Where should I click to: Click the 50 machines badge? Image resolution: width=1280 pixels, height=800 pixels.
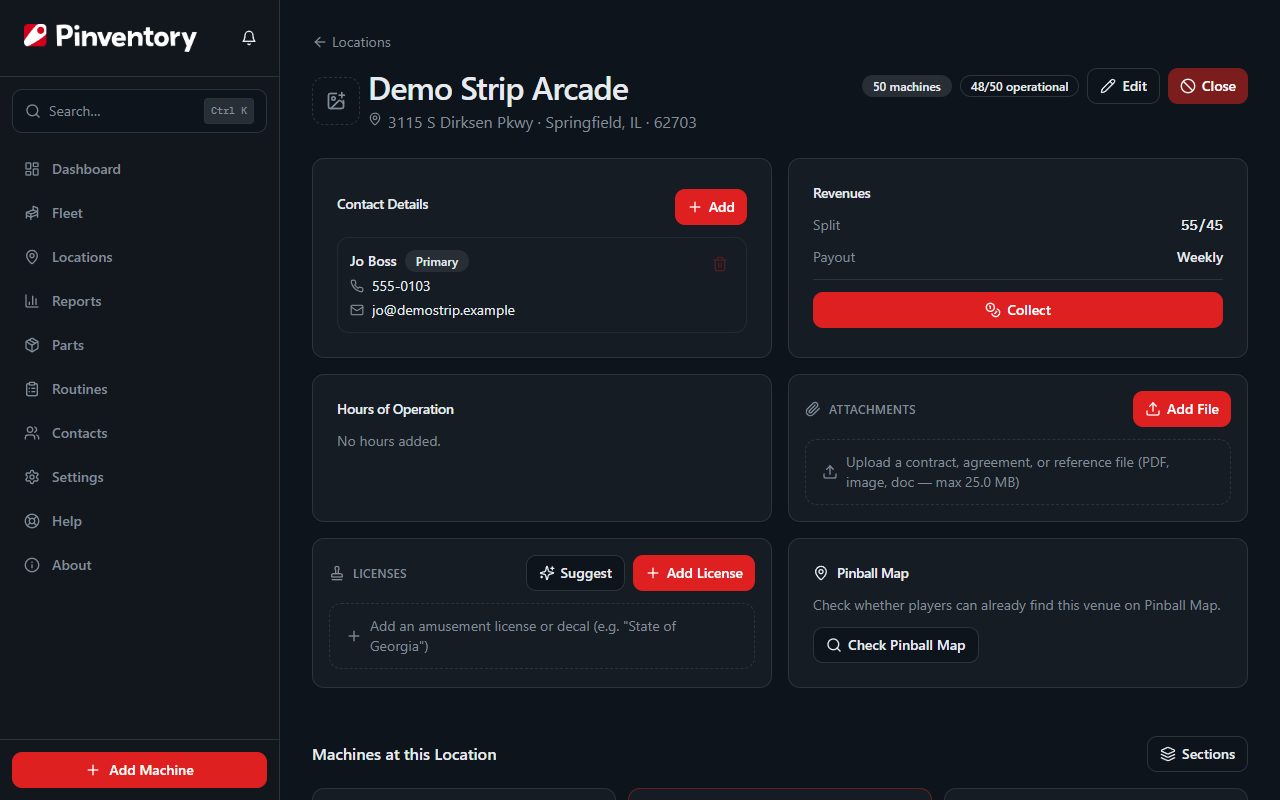[x=907, y=87]
